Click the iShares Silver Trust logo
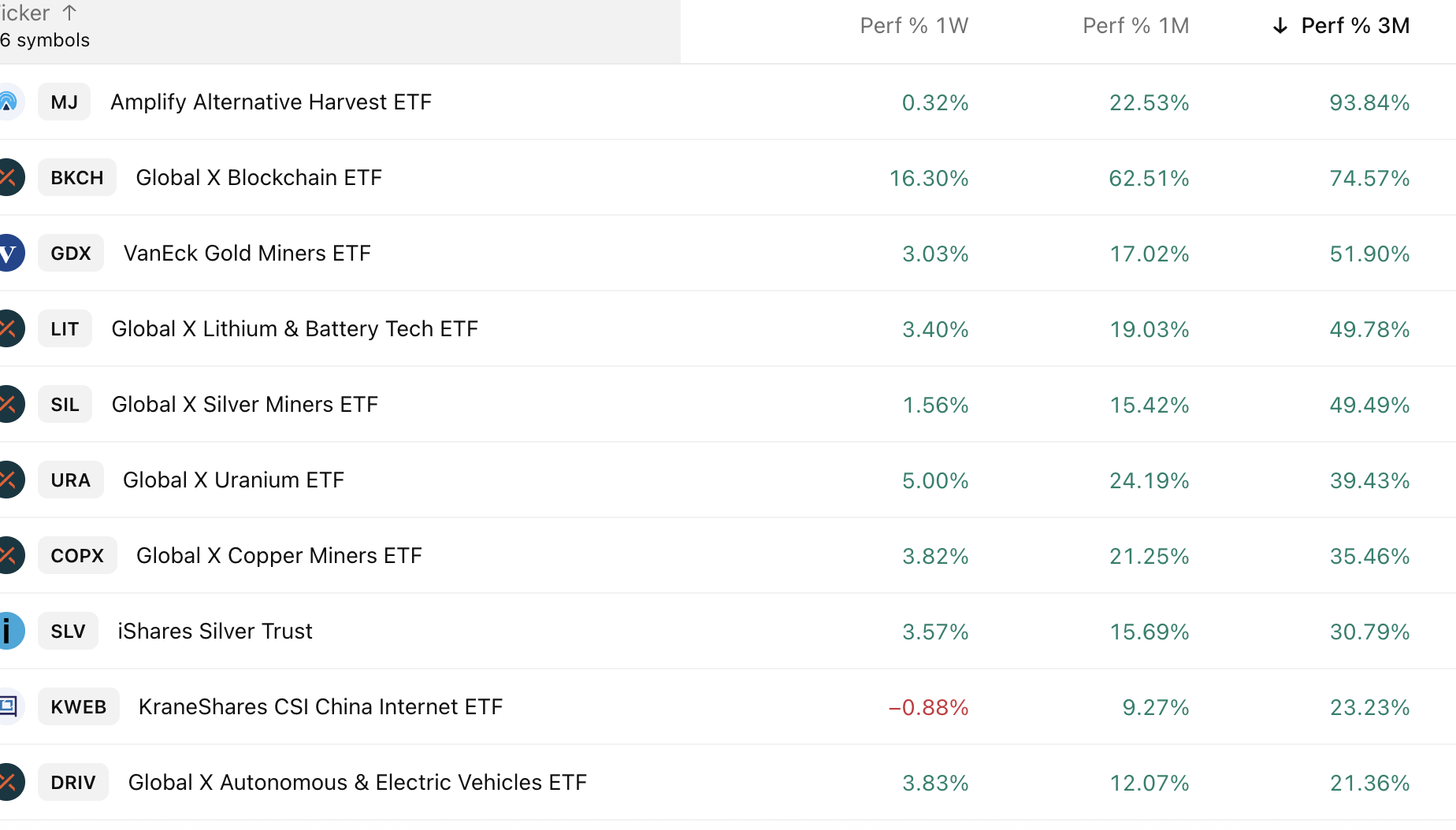The image size is (1456, 830). (11, 631)
